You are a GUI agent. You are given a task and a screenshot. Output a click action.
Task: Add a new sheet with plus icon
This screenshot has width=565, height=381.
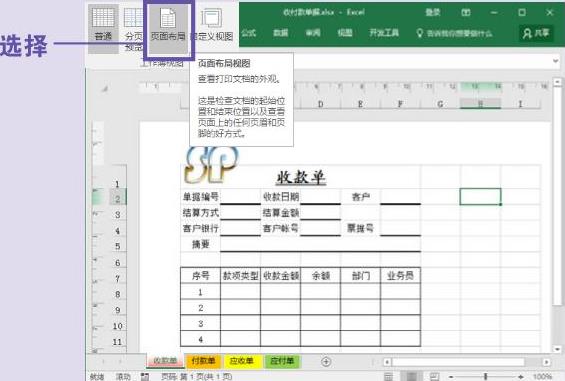coord(326,362)
